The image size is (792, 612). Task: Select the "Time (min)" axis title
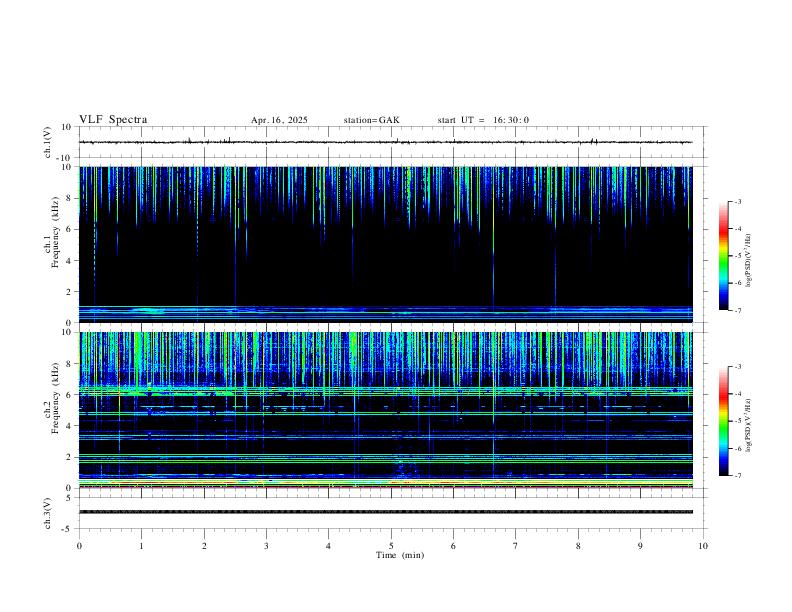click(x=400, y=555)
